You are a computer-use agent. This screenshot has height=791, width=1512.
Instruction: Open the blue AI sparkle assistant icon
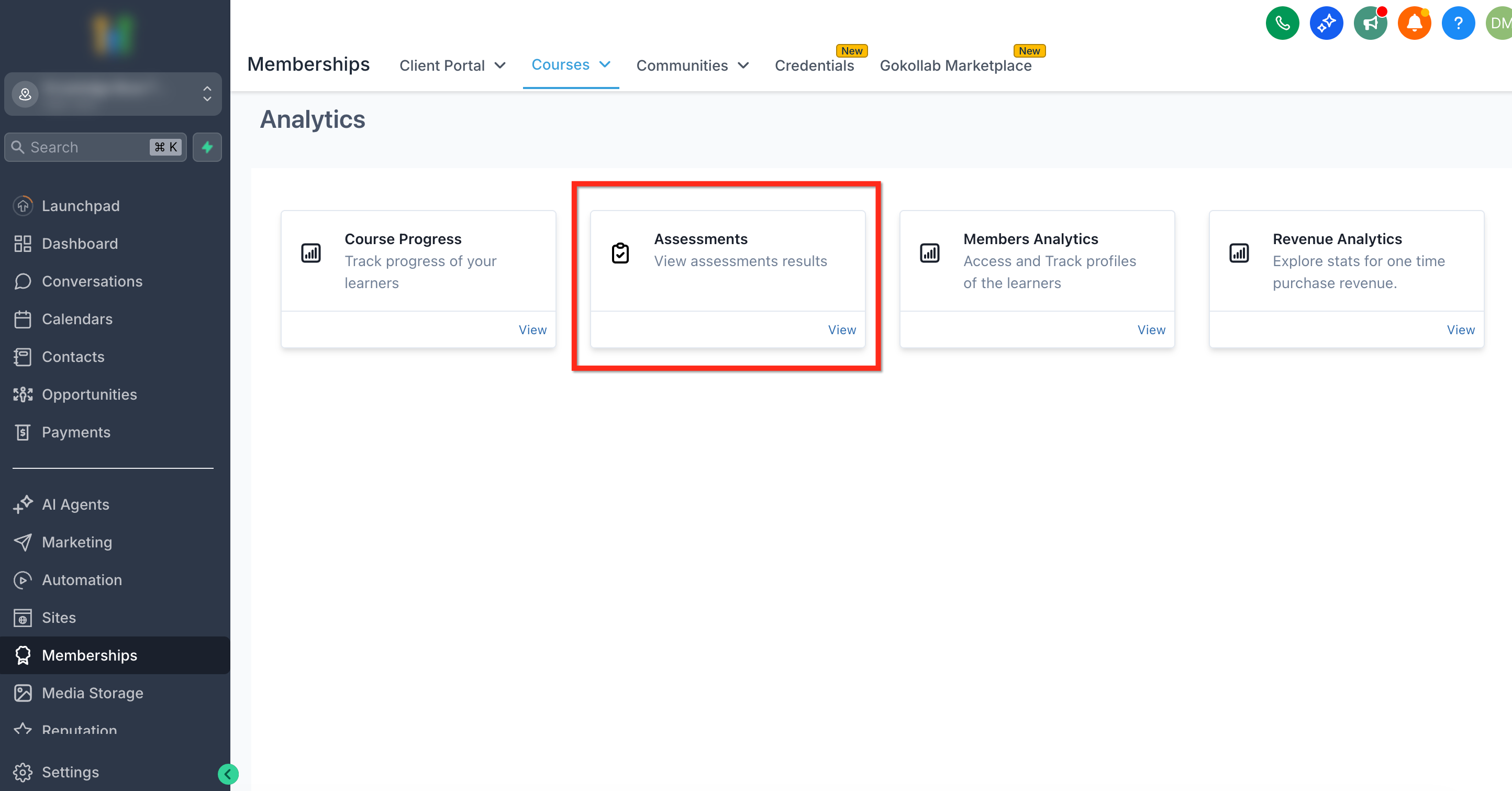[1326, 24]
